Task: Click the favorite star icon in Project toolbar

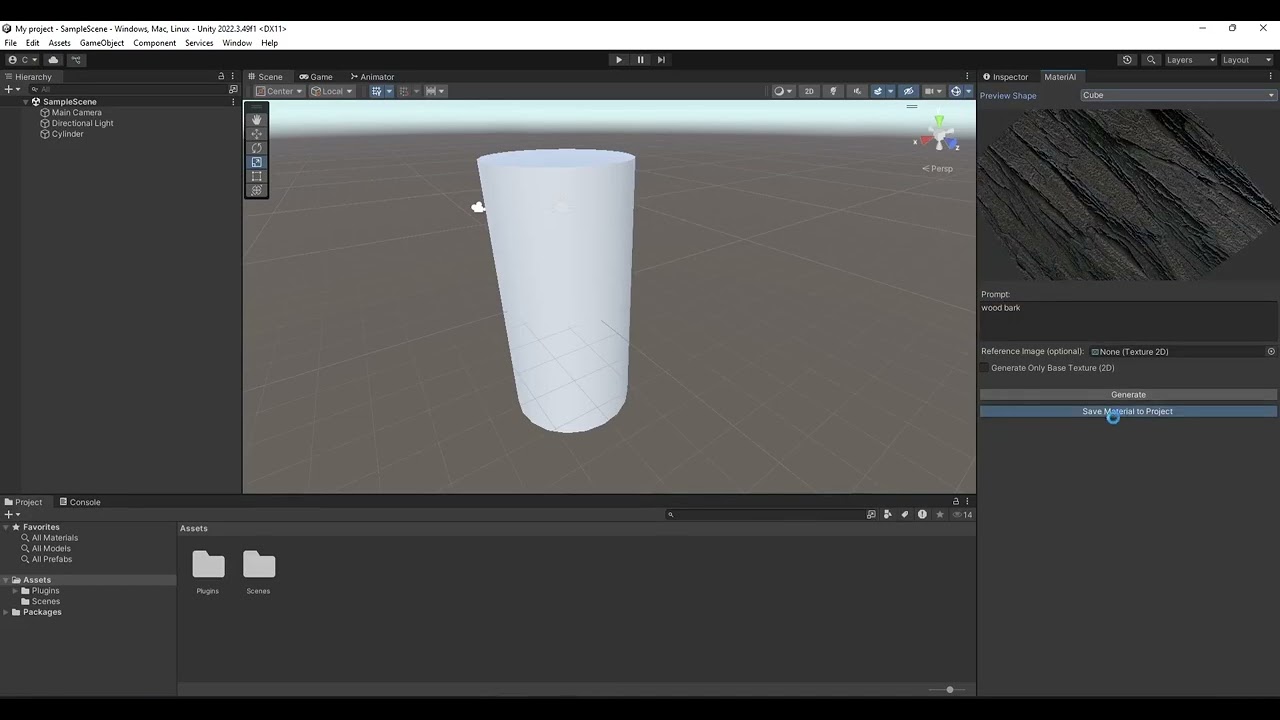Action: pos(939,515)
